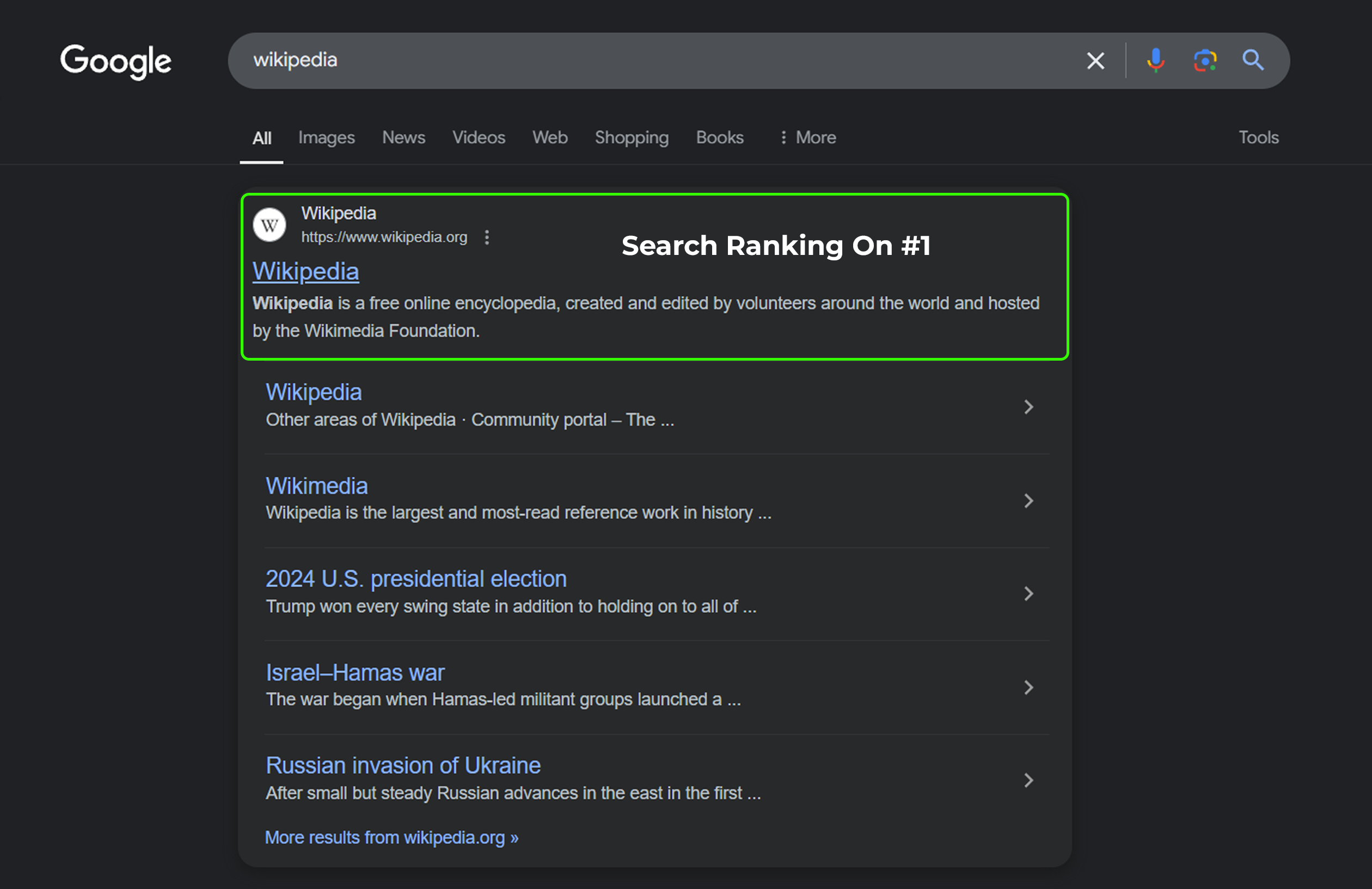Start voice search with microphone icon
This screenshot has height=889, width=1372.
1155,60
